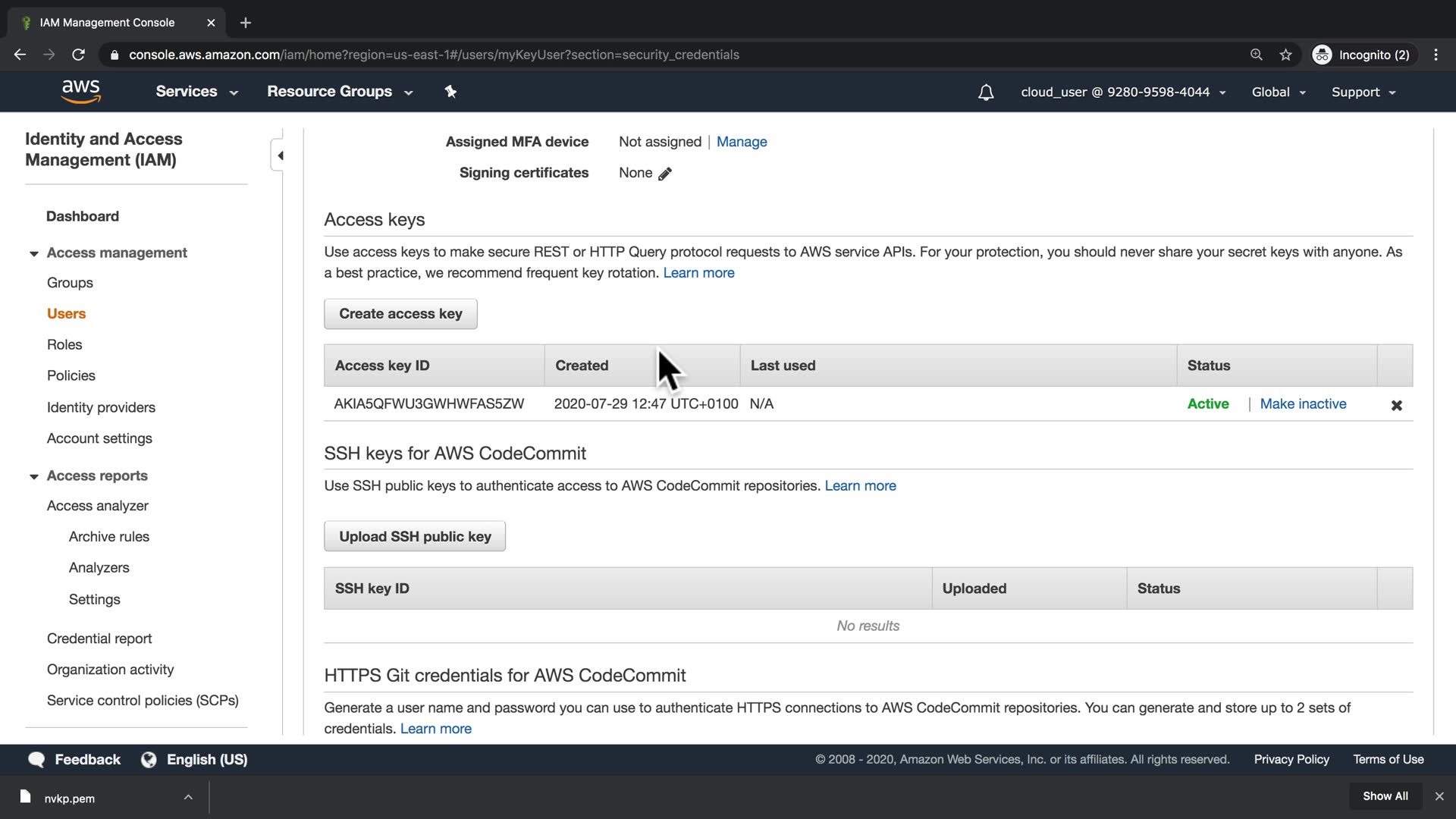Image resolution: width=1456 pixels, height=819 pixels.
Task: Click the Create access key button
Action: tap(400, 314)
